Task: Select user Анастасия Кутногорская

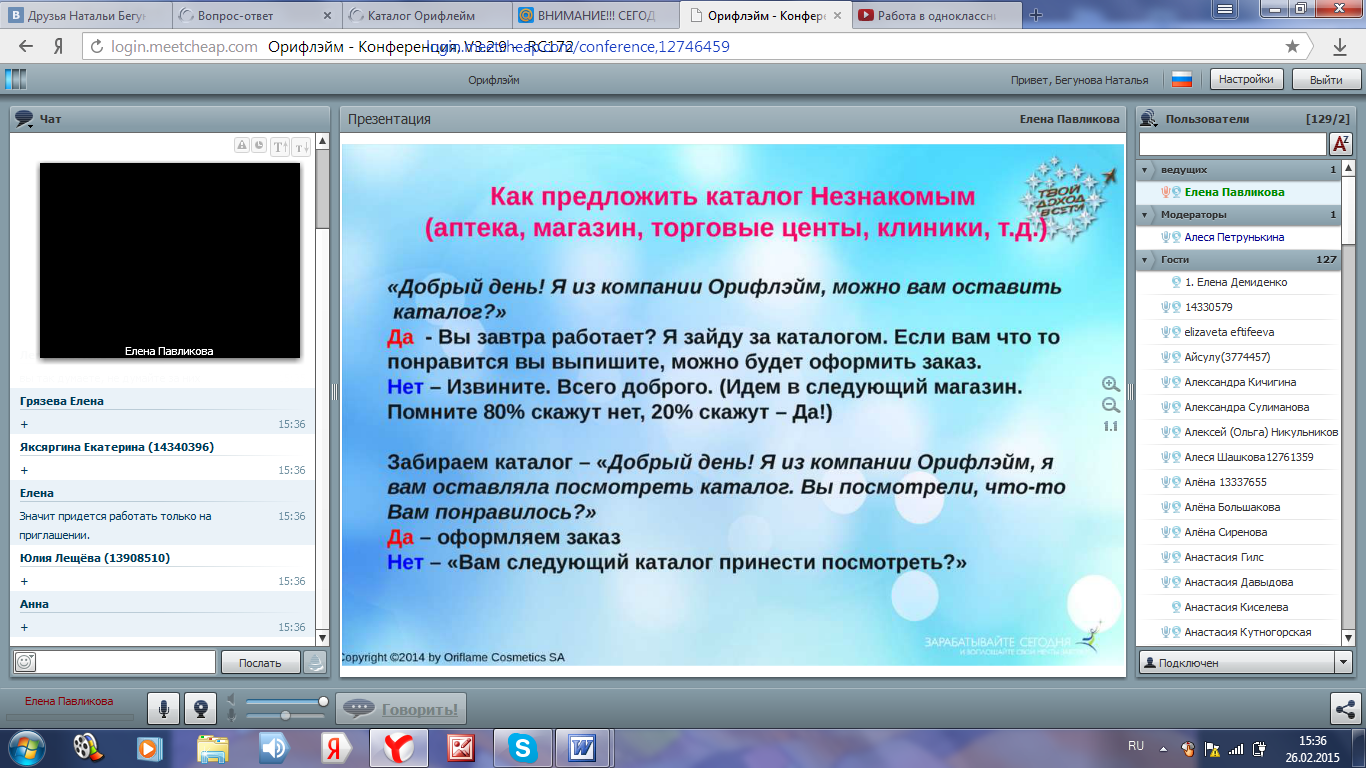Action: [1246, 632]
